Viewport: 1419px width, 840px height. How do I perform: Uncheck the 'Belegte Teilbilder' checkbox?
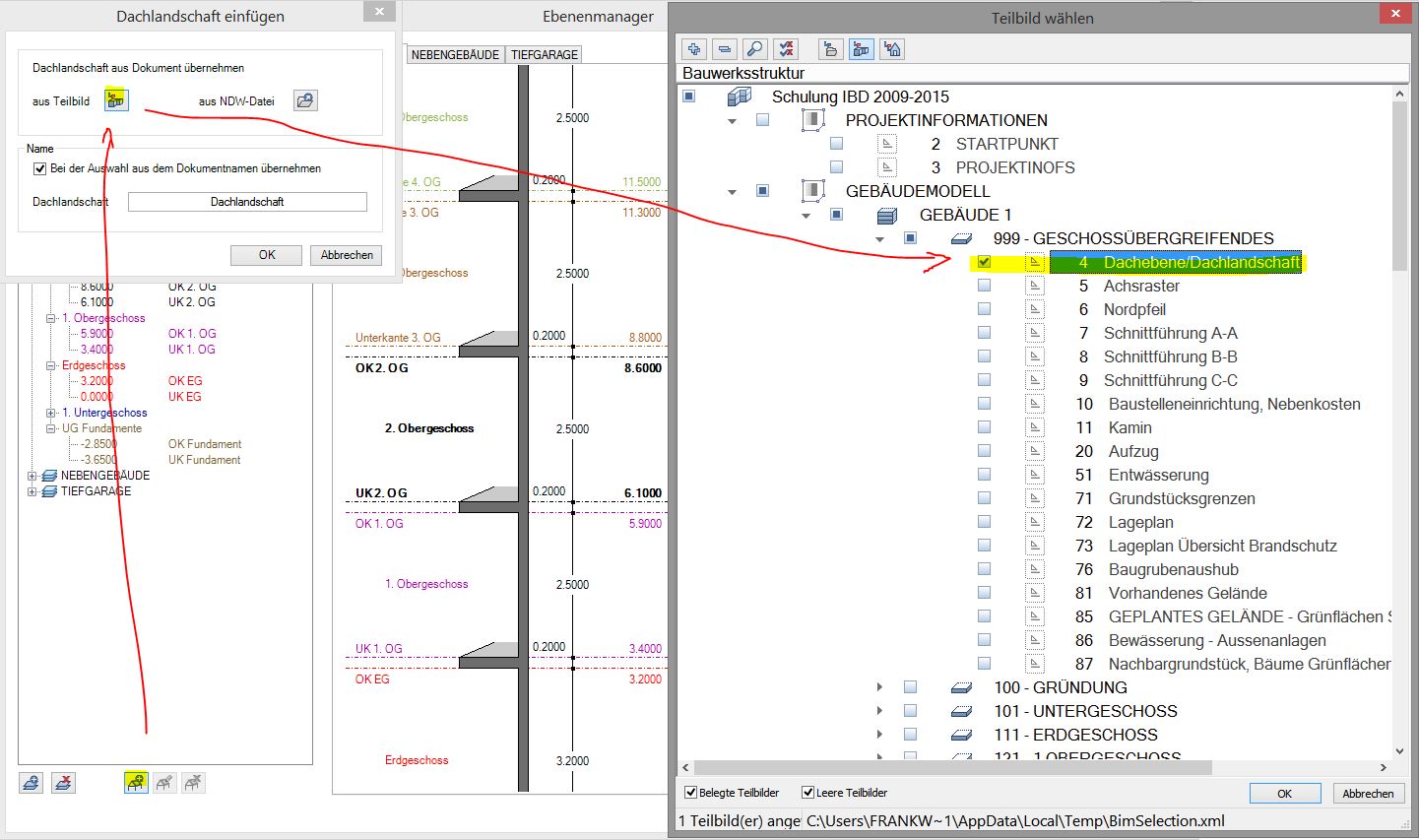[690, 793]
